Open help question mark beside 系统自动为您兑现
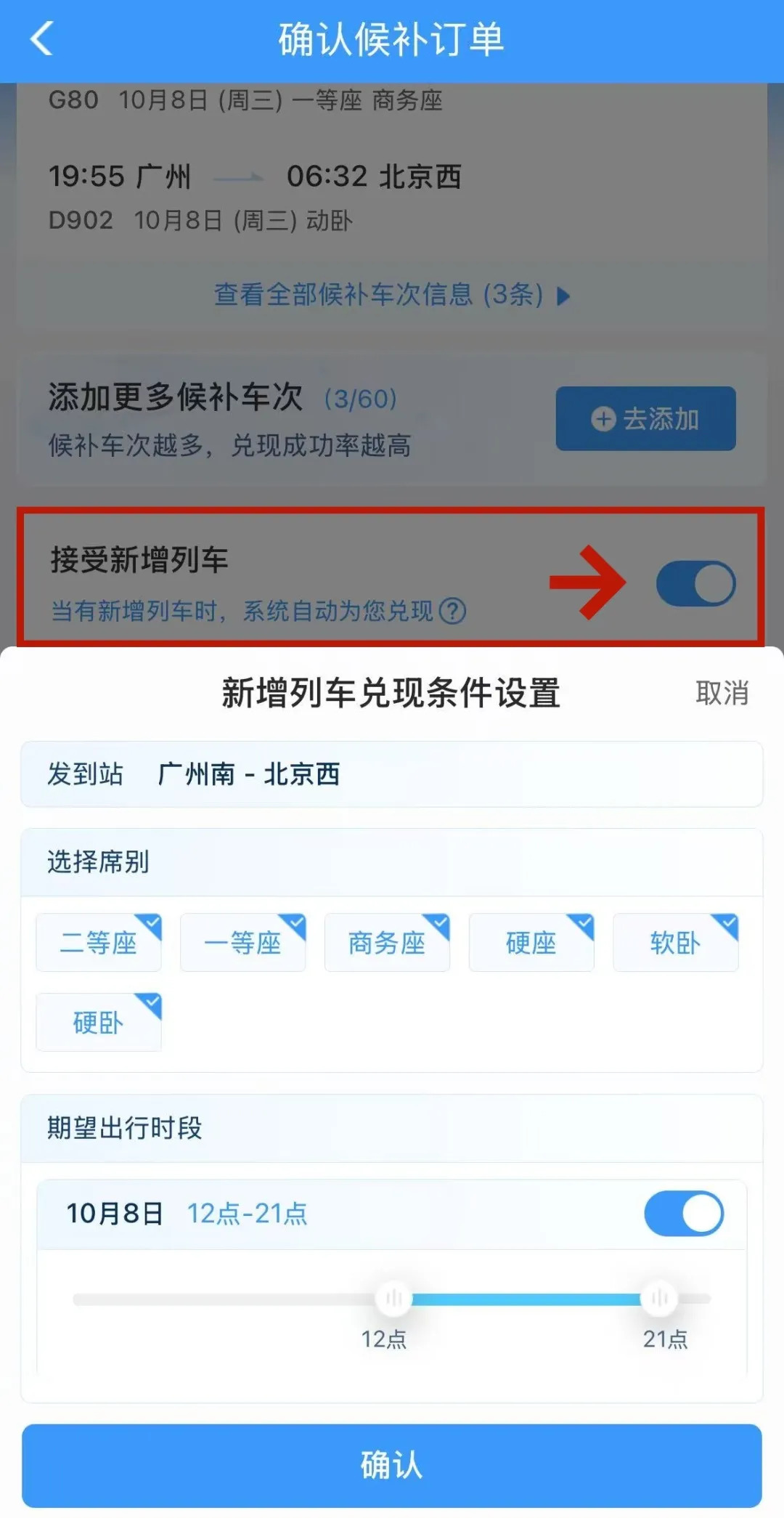 tap(454, 611)
